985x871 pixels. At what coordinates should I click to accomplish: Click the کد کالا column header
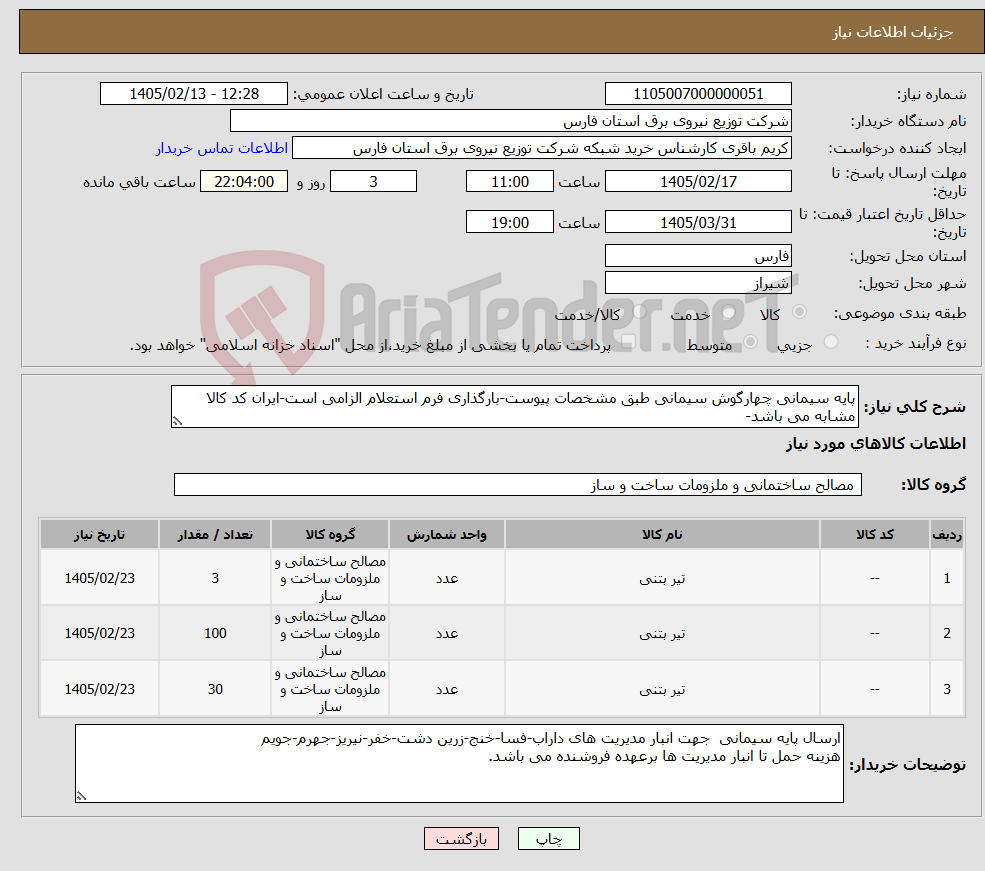pos(874,534)
